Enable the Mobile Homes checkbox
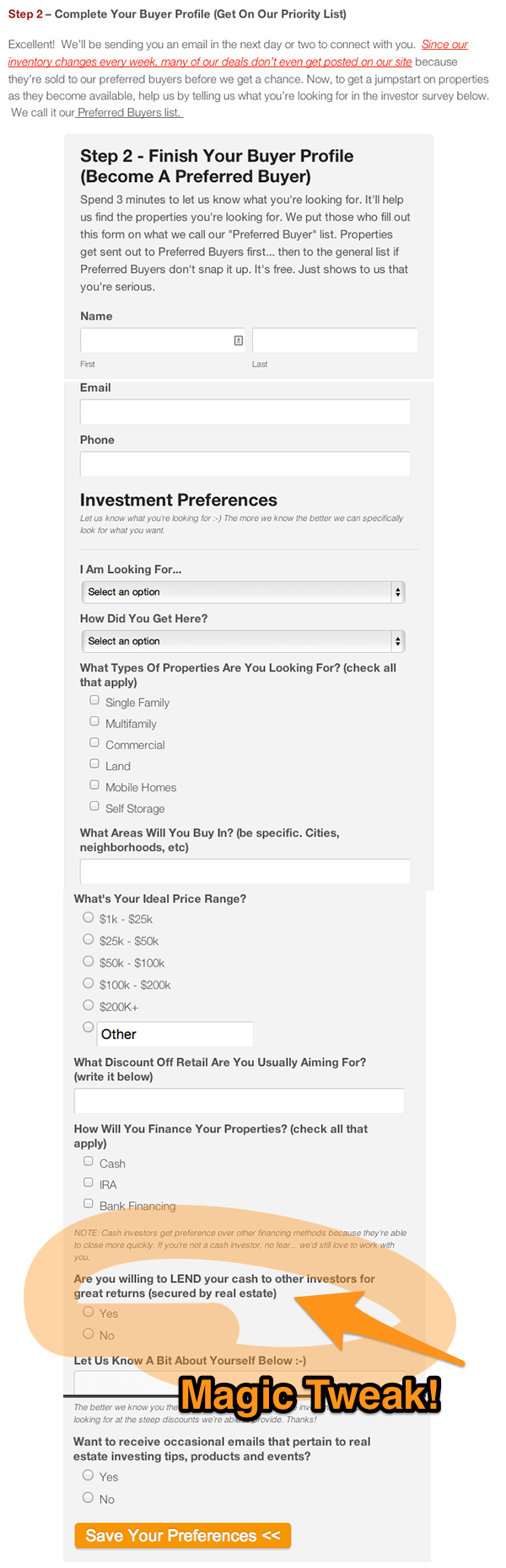This screenshot has width=506, height=1568. (x=94, y=784)
